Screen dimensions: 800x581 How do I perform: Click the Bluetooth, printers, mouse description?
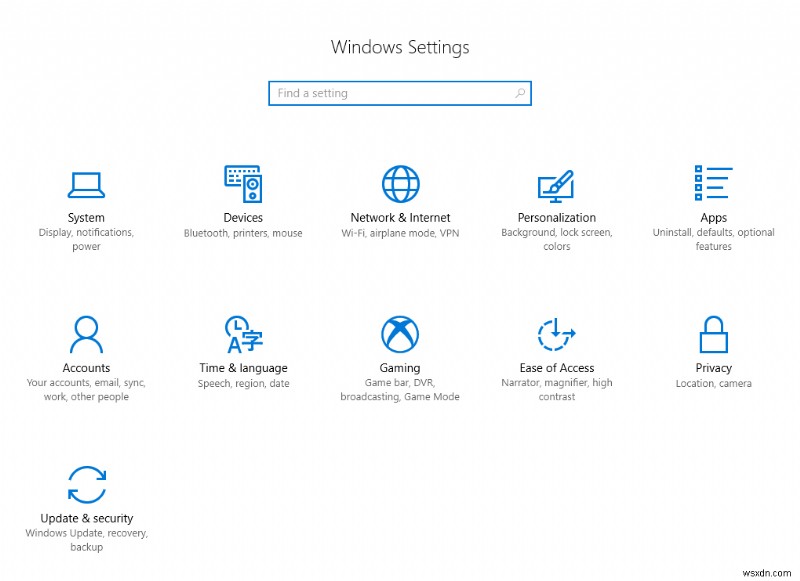click(x=243, y=232)
